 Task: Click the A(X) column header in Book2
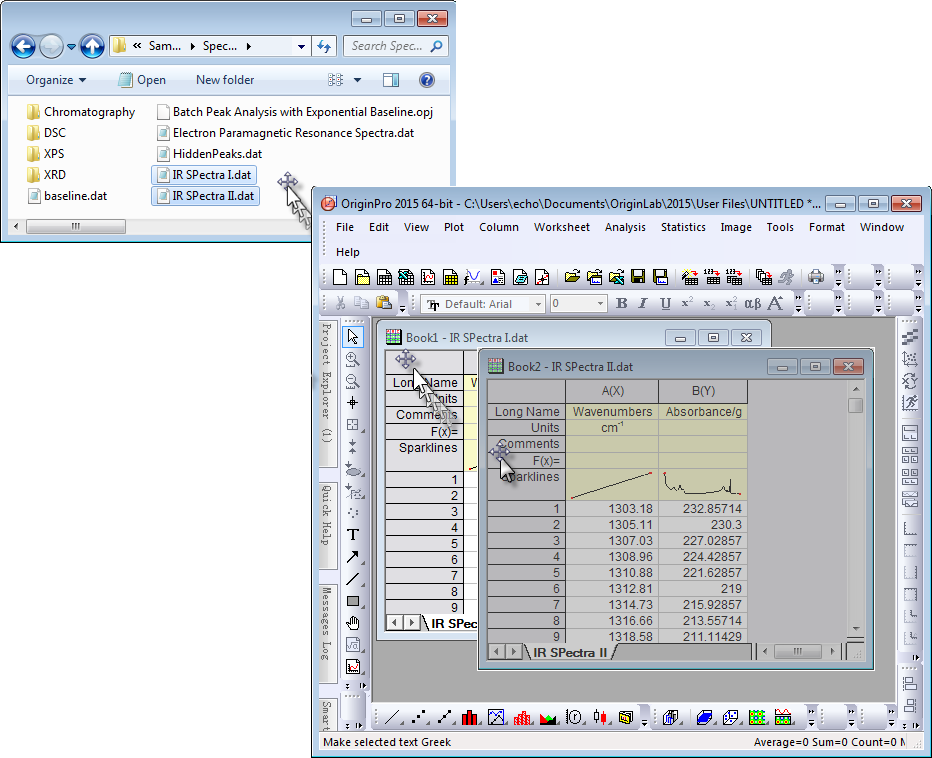pos(612,391)
